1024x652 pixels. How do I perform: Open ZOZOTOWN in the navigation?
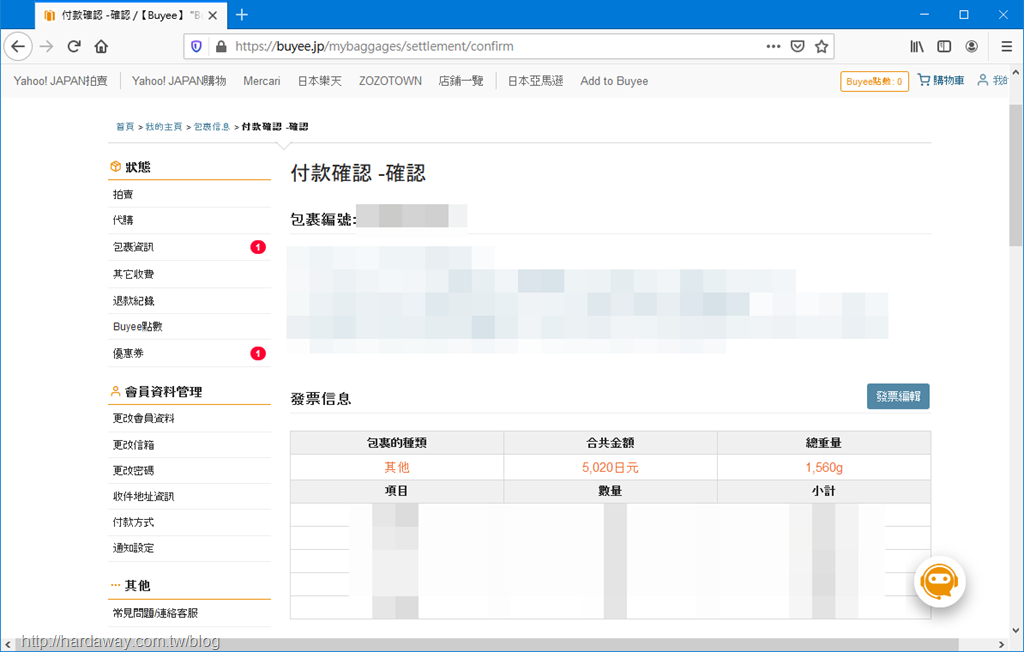tap(391, 81)
